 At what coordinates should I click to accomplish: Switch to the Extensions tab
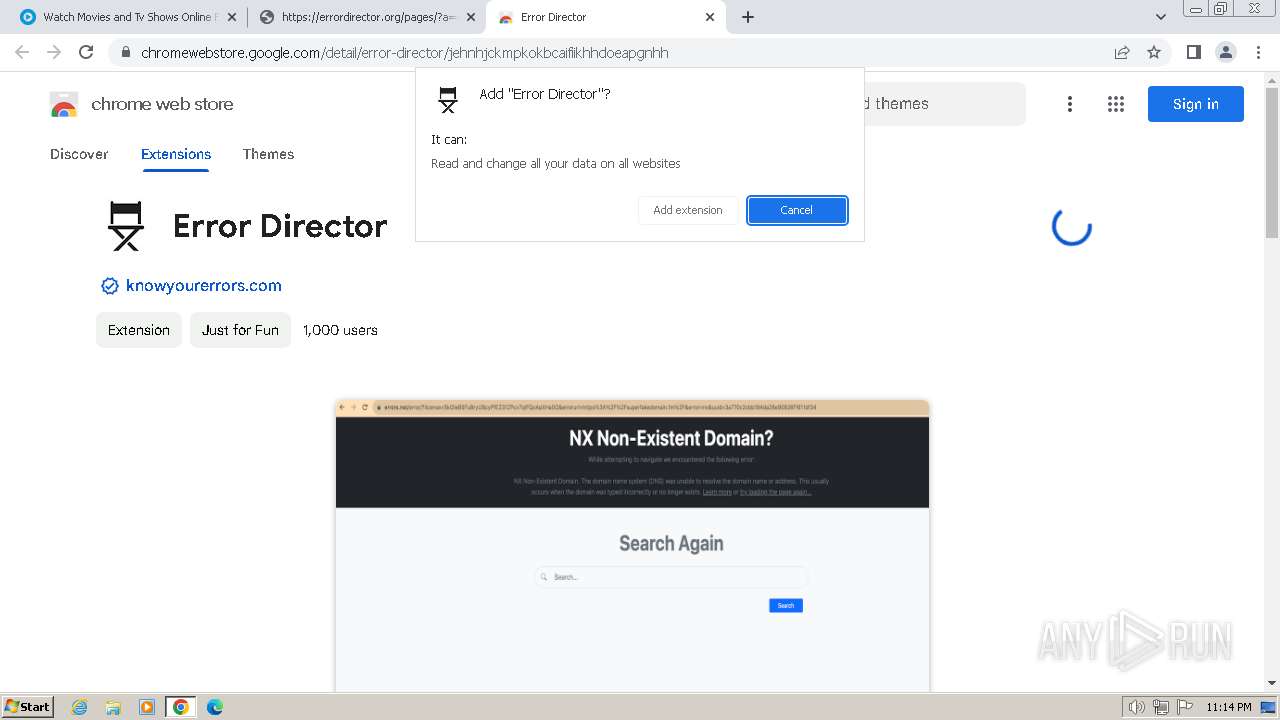pyautogui.click(x=176, y=154)
